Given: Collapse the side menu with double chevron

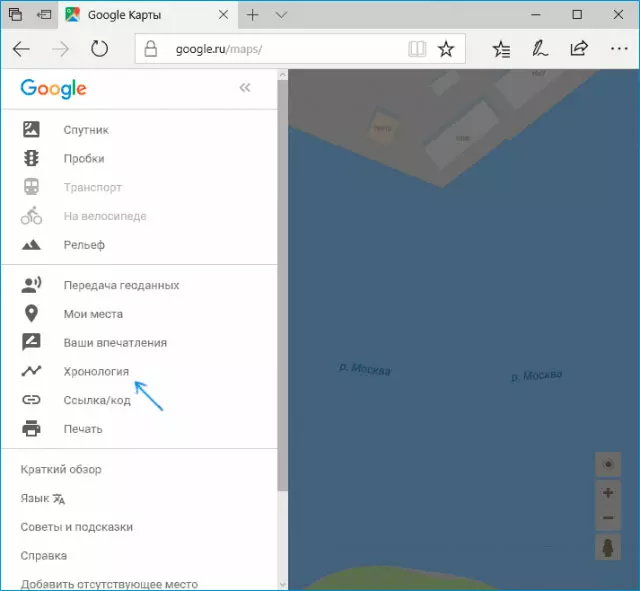Looking at the screenshot, I should (246, 88).
